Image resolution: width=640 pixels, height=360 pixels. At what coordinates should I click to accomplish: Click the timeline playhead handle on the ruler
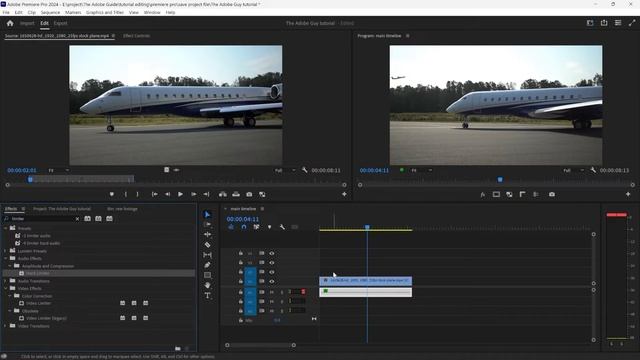point(367,227)
